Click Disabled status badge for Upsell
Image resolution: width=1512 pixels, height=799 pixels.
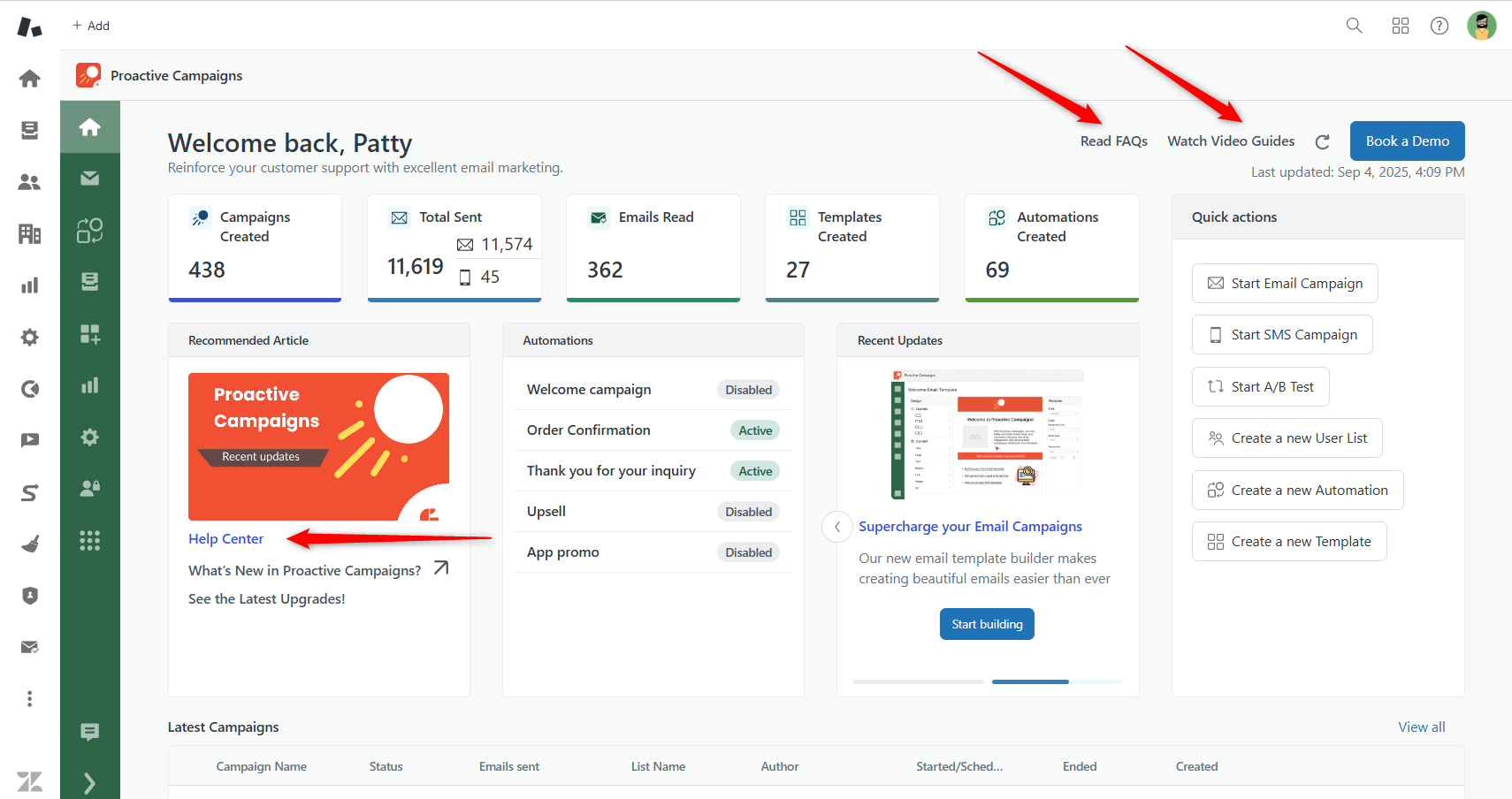point(748,512)
